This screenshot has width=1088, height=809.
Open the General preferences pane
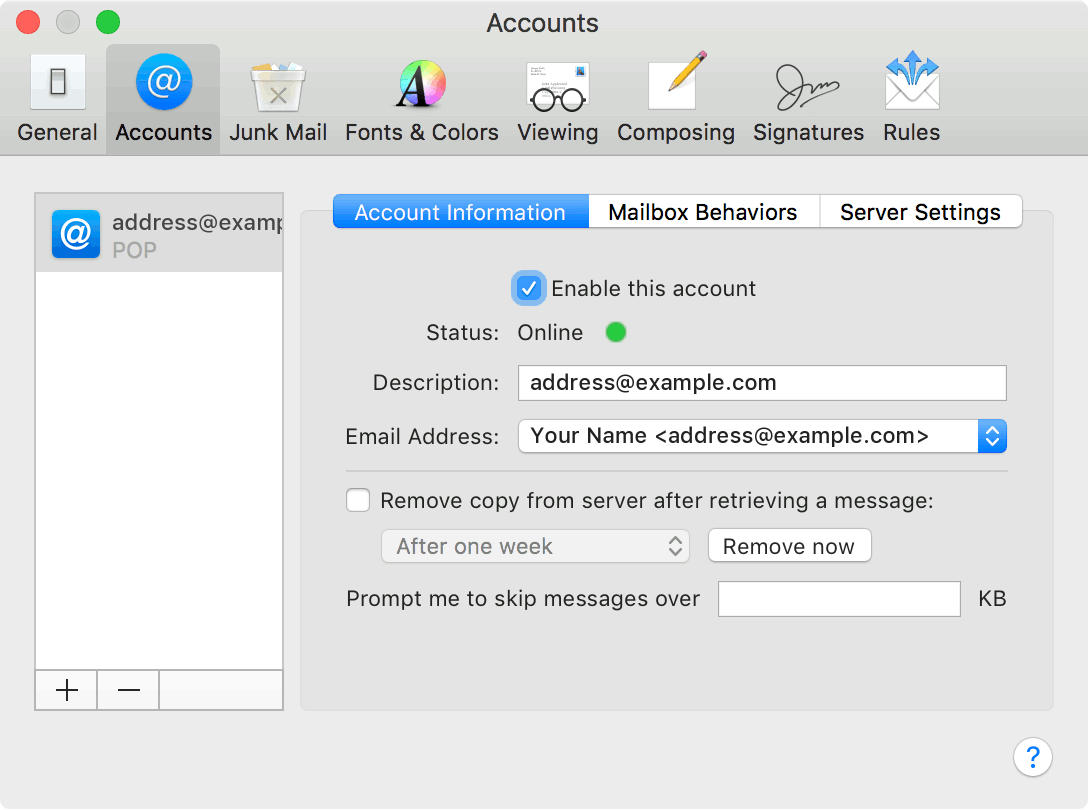57,97
